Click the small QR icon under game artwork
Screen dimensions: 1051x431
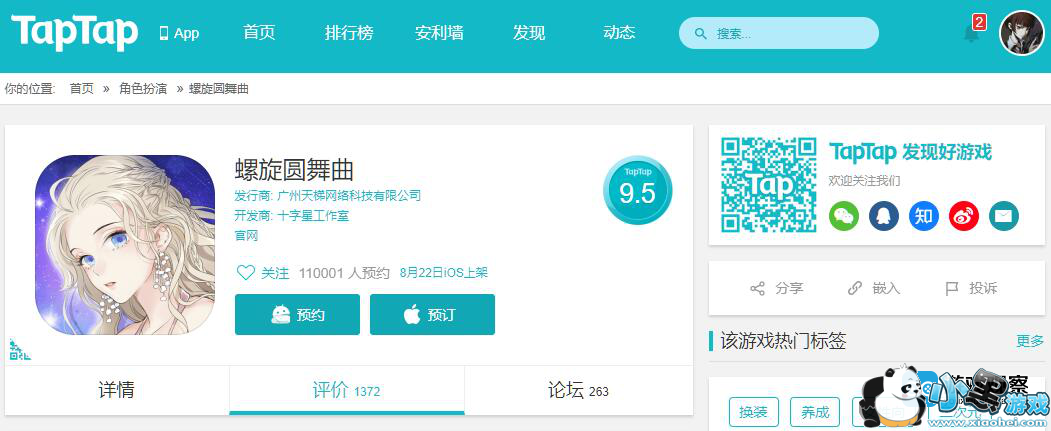click(19, 349)
